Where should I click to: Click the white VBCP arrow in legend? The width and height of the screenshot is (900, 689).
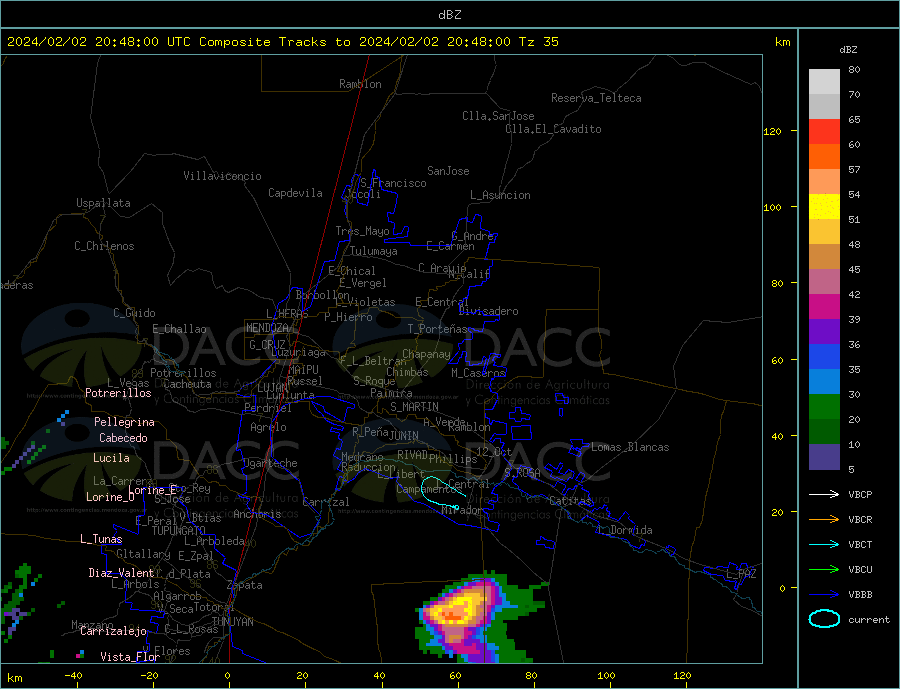click(x=824, y=494)
